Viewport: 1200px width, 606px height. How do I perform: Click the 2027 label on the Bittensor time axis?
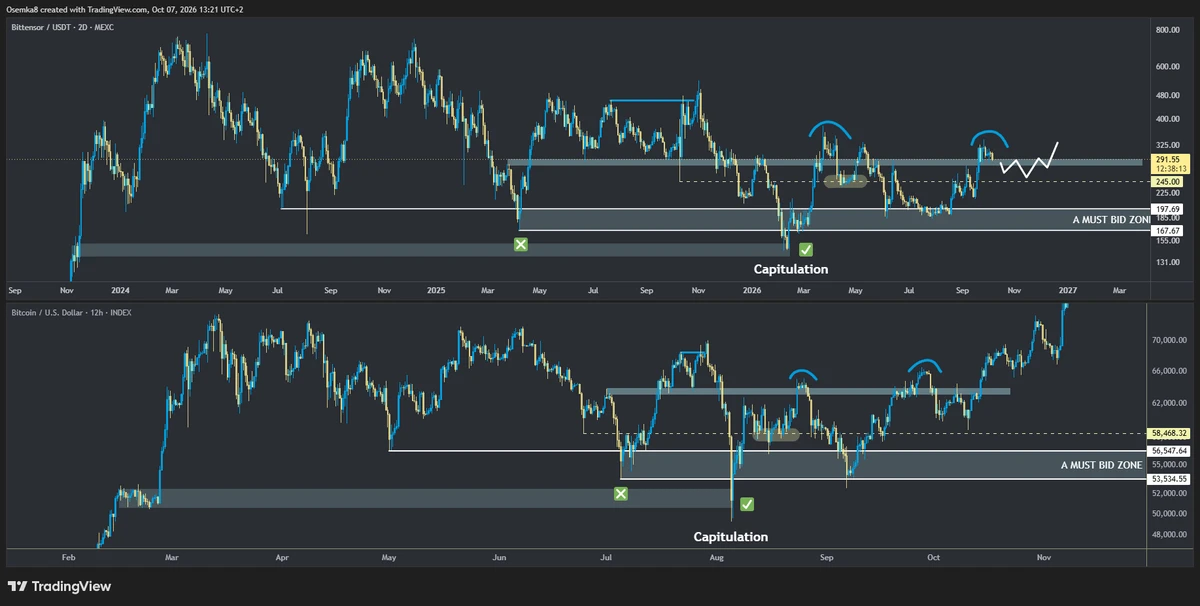tap(1067, 290)
